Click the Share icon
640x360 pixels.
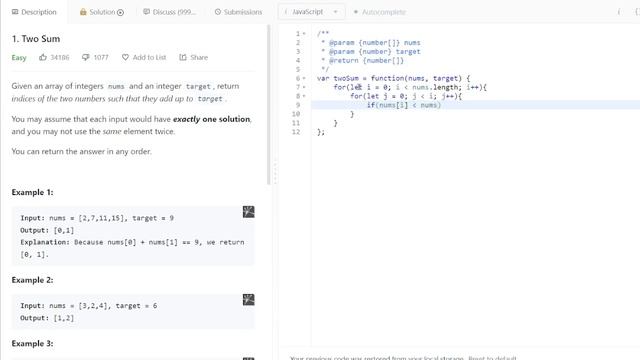(183, 57)
